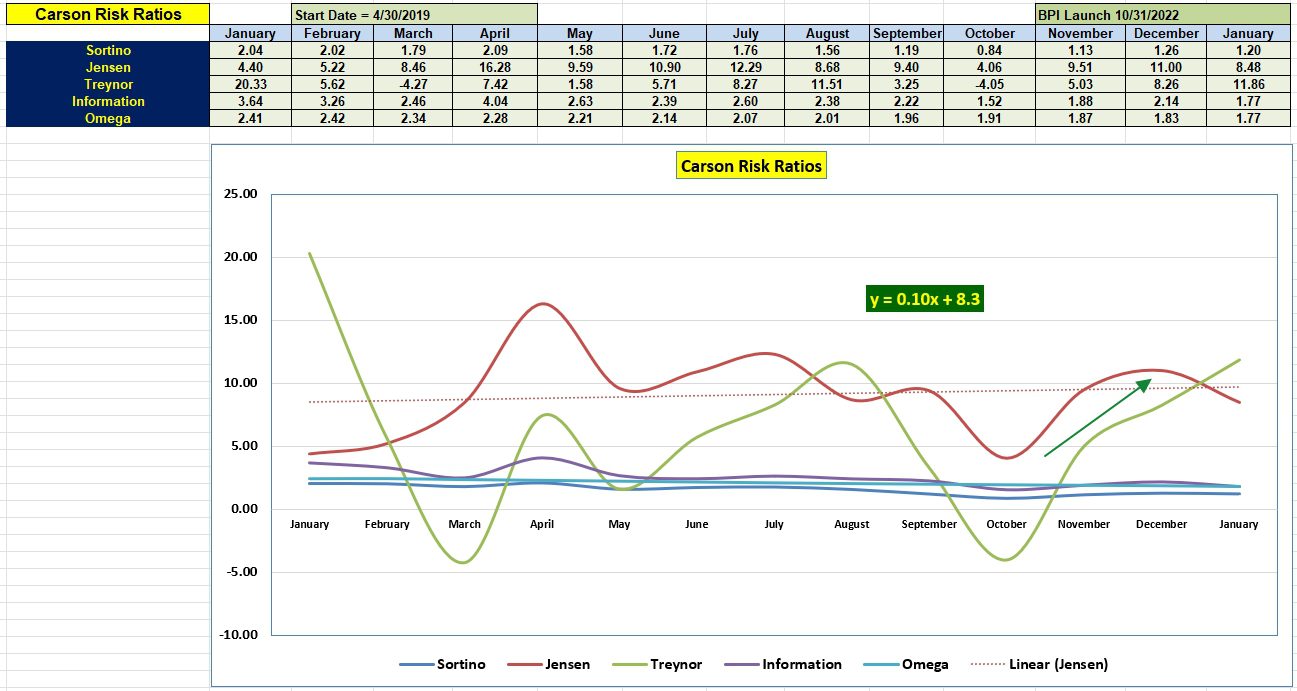The image size is (1297, 691).
Task: Click the -10.00 label on the chart's vertical axis
Action: coord(237,634)
